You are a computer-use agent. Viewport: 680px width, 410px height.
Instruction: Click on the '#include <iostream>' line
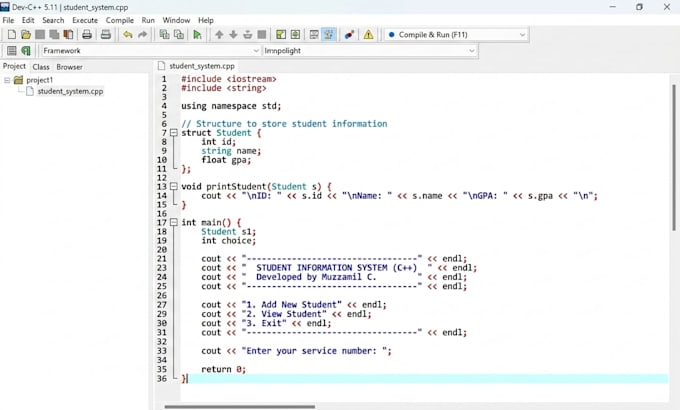coord(229,79)
